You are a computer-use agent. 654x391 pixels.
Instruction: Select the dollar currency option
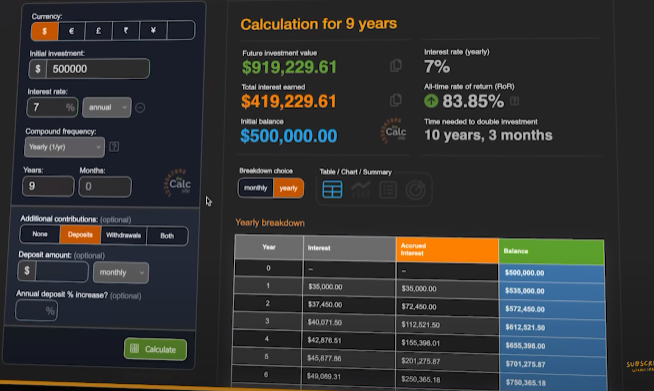44,31
